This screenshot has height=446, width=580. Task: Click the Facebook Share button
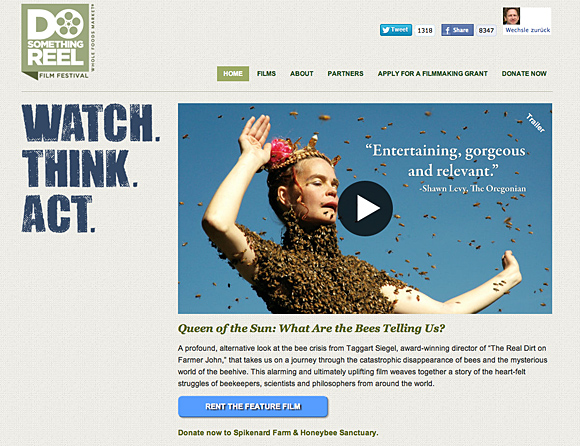[x=457, y=30]
